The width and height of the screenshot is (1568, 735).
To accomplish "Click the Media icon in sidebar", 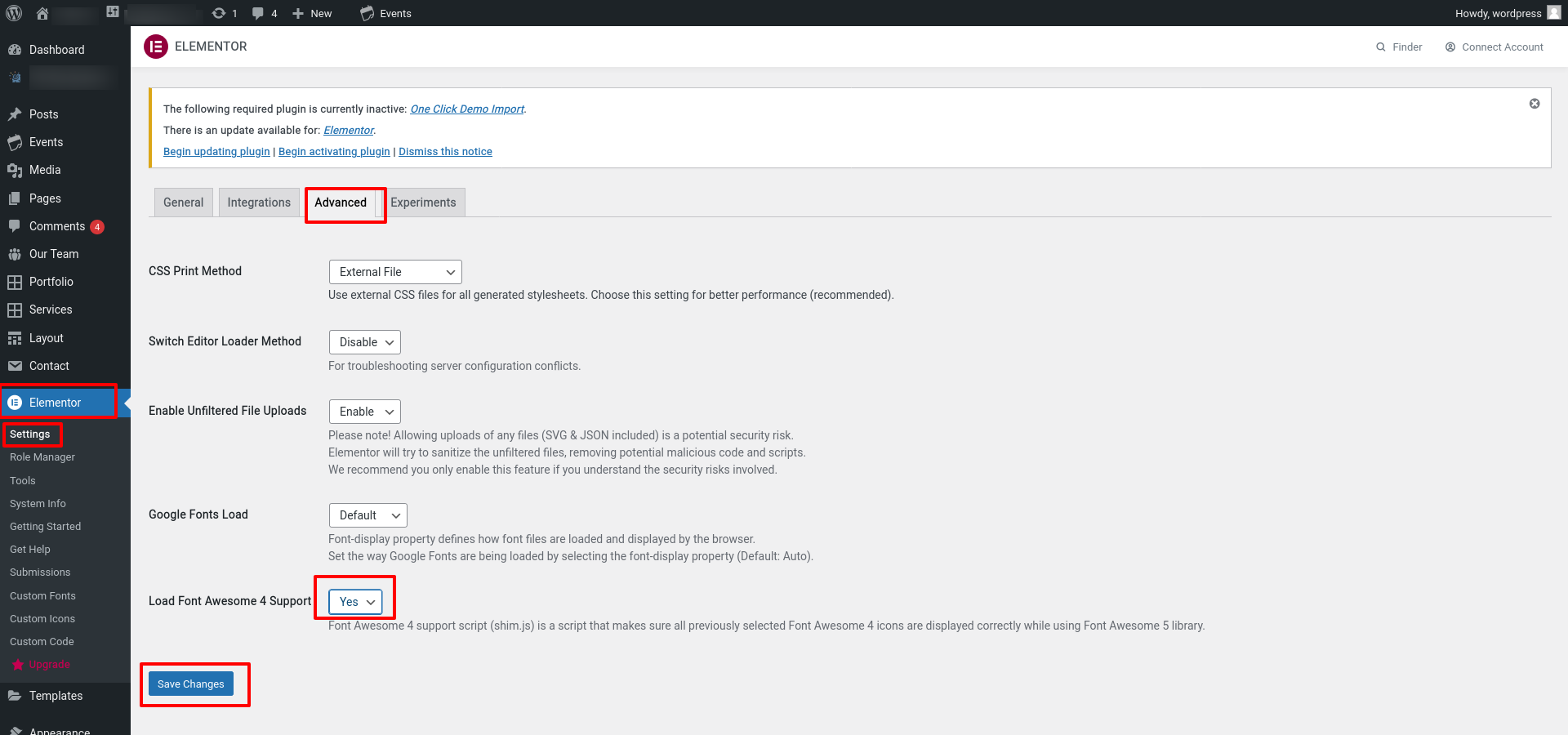I will [x=15, y=170].
